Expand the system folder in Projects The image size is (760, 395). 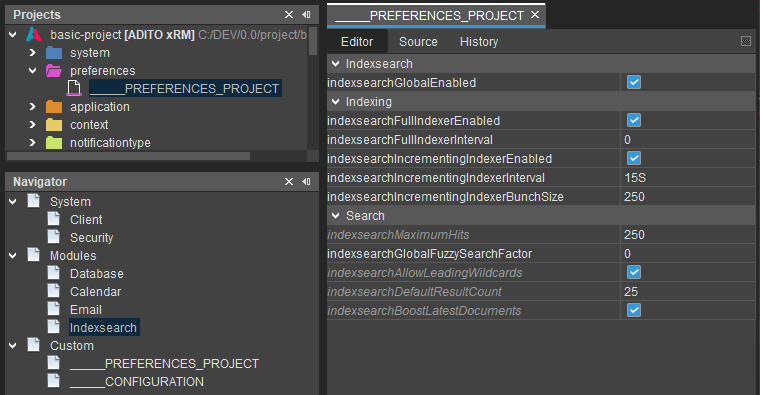click(x=32, y=52)
